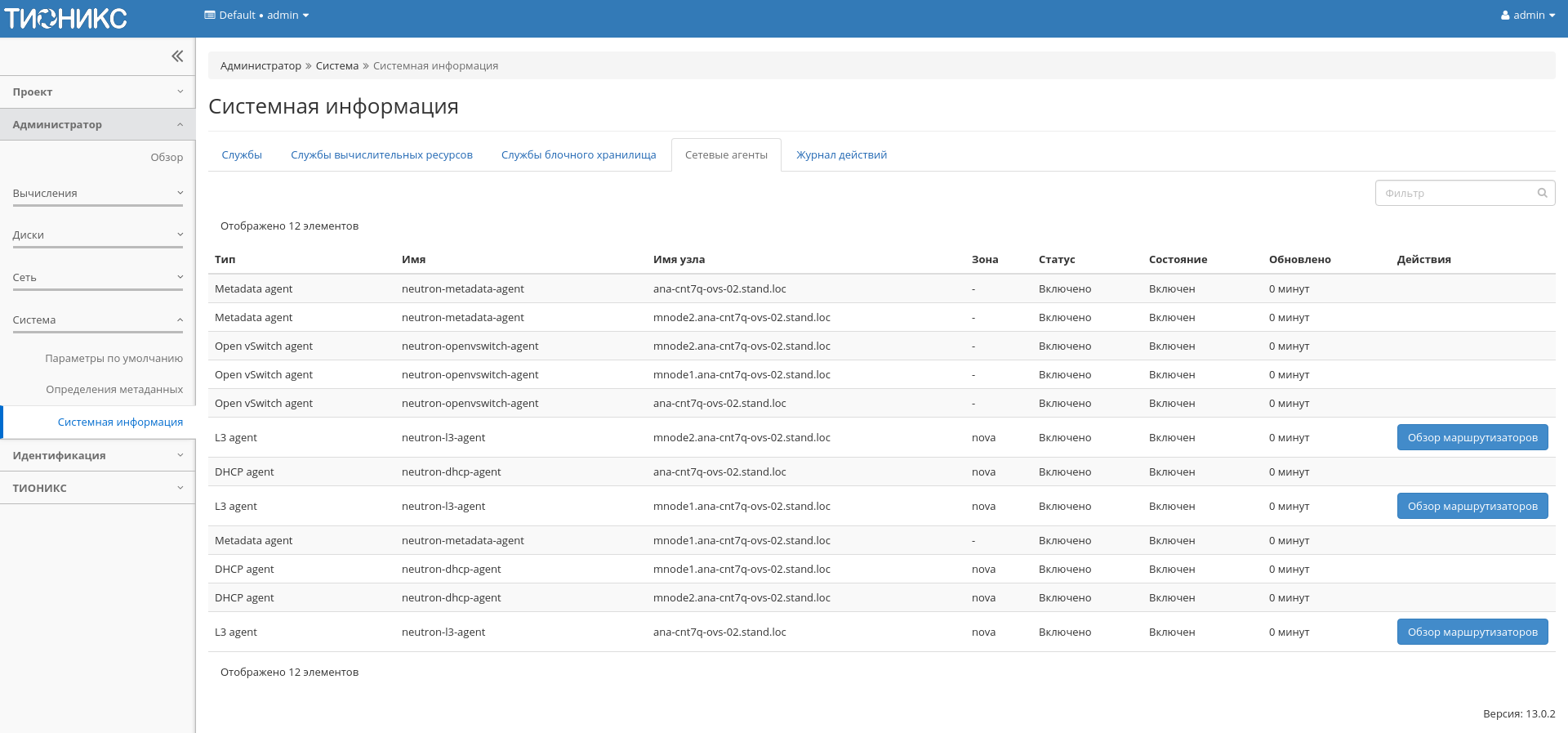Switch to the Службы tab
Screen dimensions: 1568x733
(x=242, y=155)
